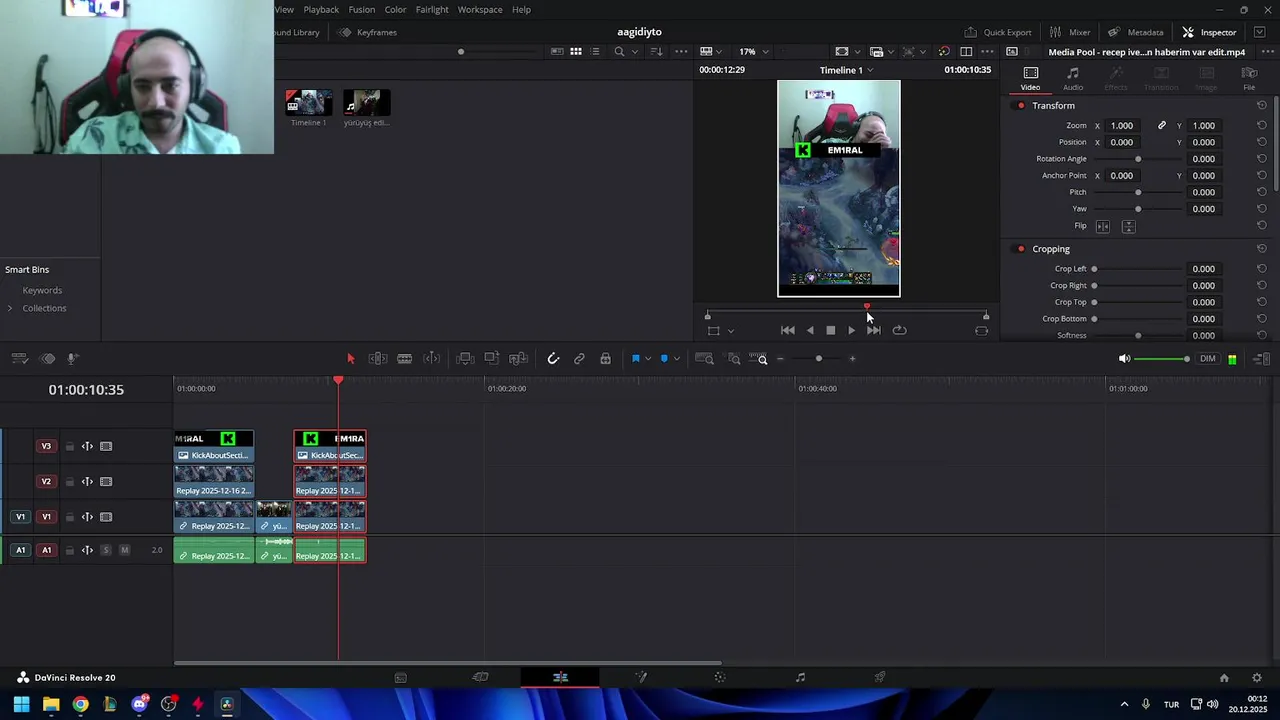Reset the Cropping section
The height and width of the screenshot is (720, 1280).
1262,249
